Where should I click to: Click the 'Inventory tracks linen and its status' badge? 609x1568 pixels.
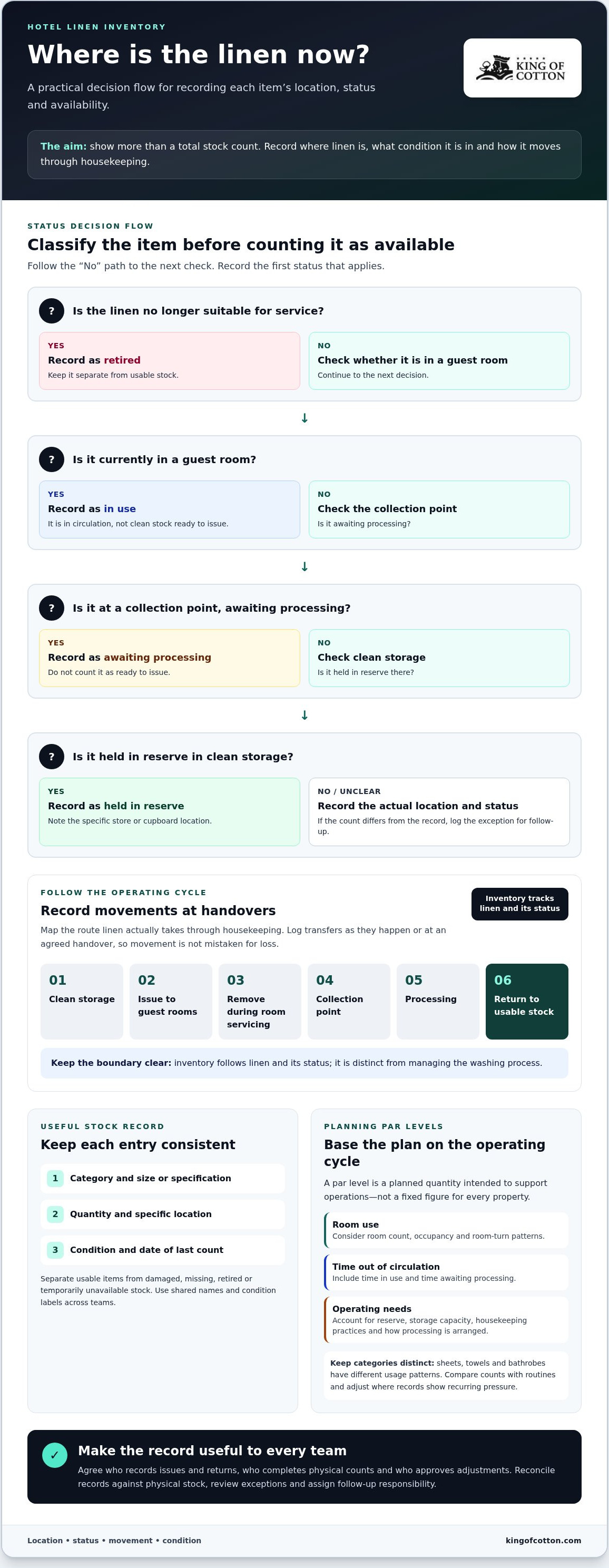(519, 904)
